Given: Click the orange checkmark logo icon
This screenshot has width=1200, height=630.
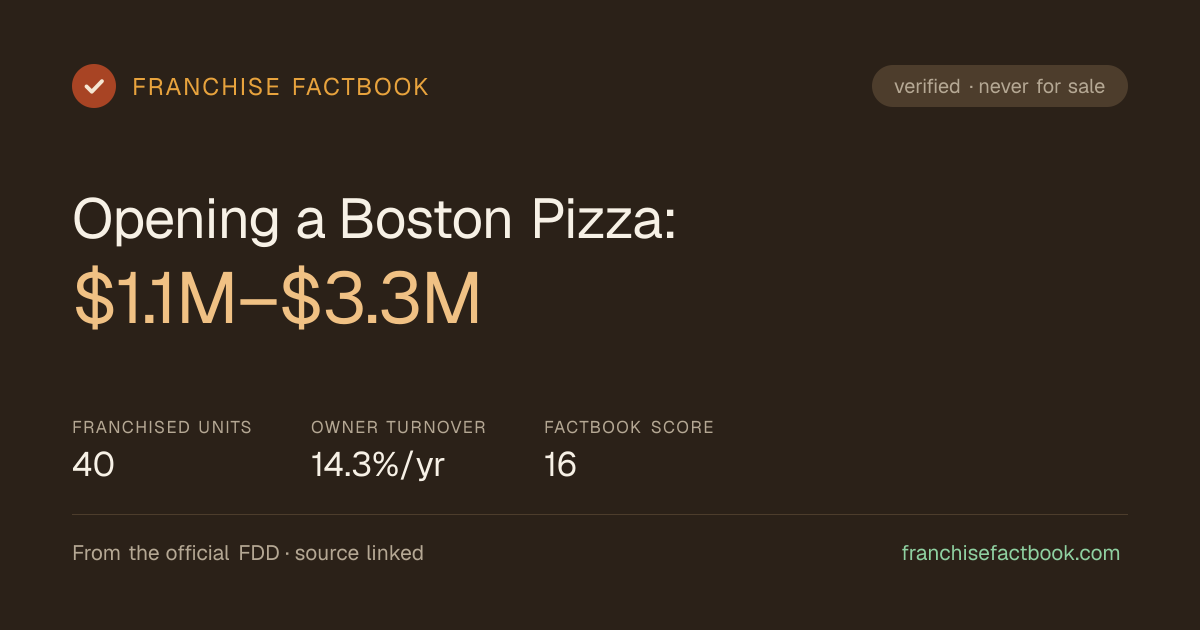Looking at the screenshot, I should coord(94,86).
